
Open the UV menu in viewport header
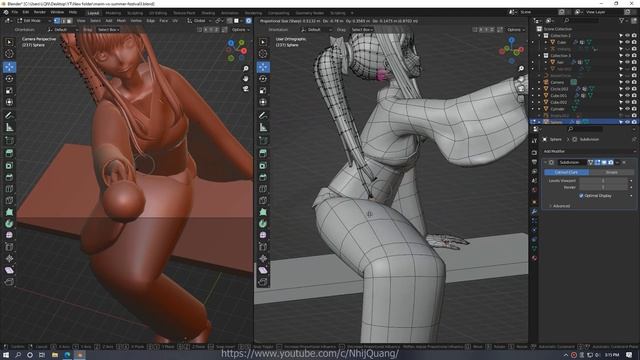(175, 20)
